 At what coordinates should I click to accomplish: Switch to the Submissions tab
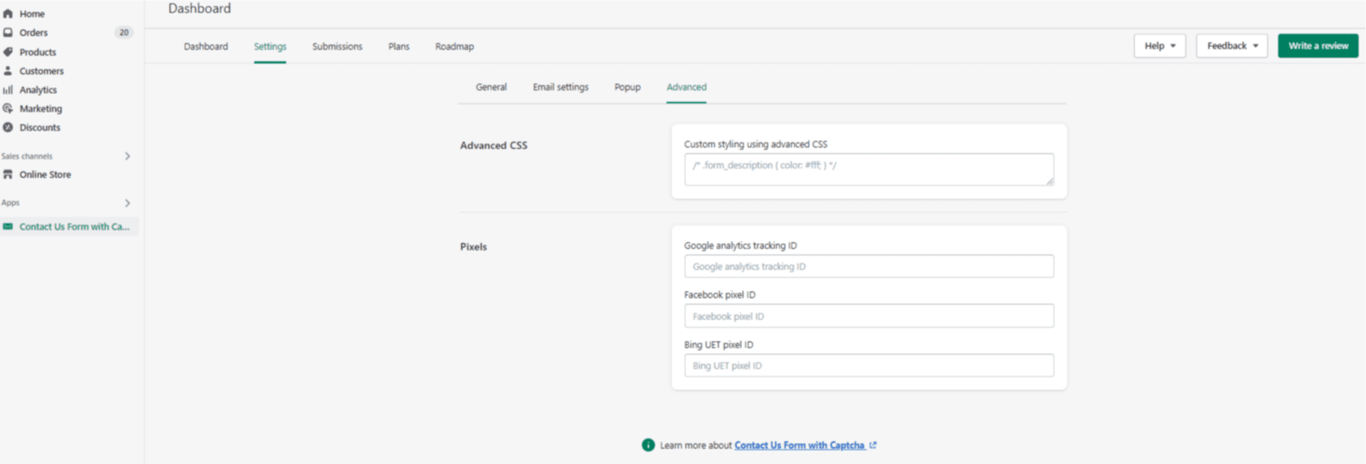337,47
